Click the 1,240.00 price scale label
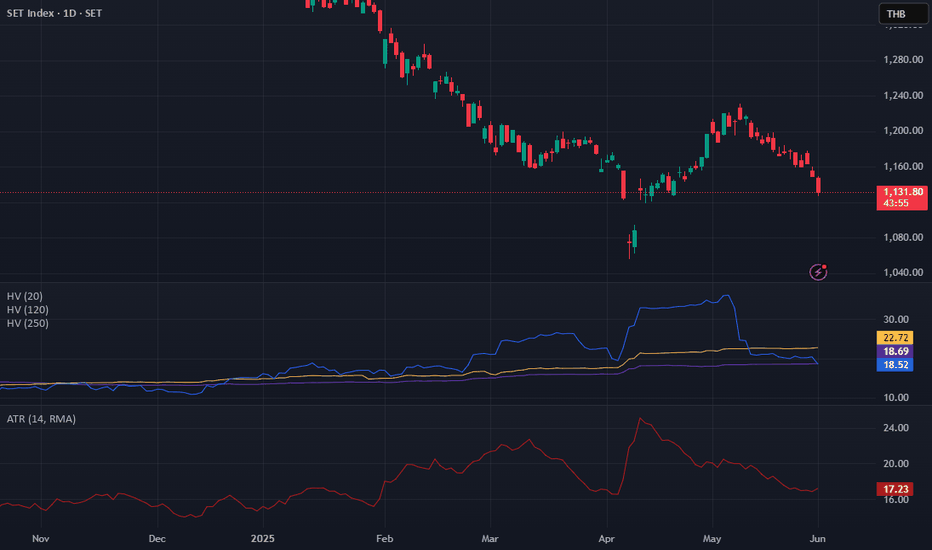Screen dimensions: 932x550 pyautogui.click(x=903, y=95)
